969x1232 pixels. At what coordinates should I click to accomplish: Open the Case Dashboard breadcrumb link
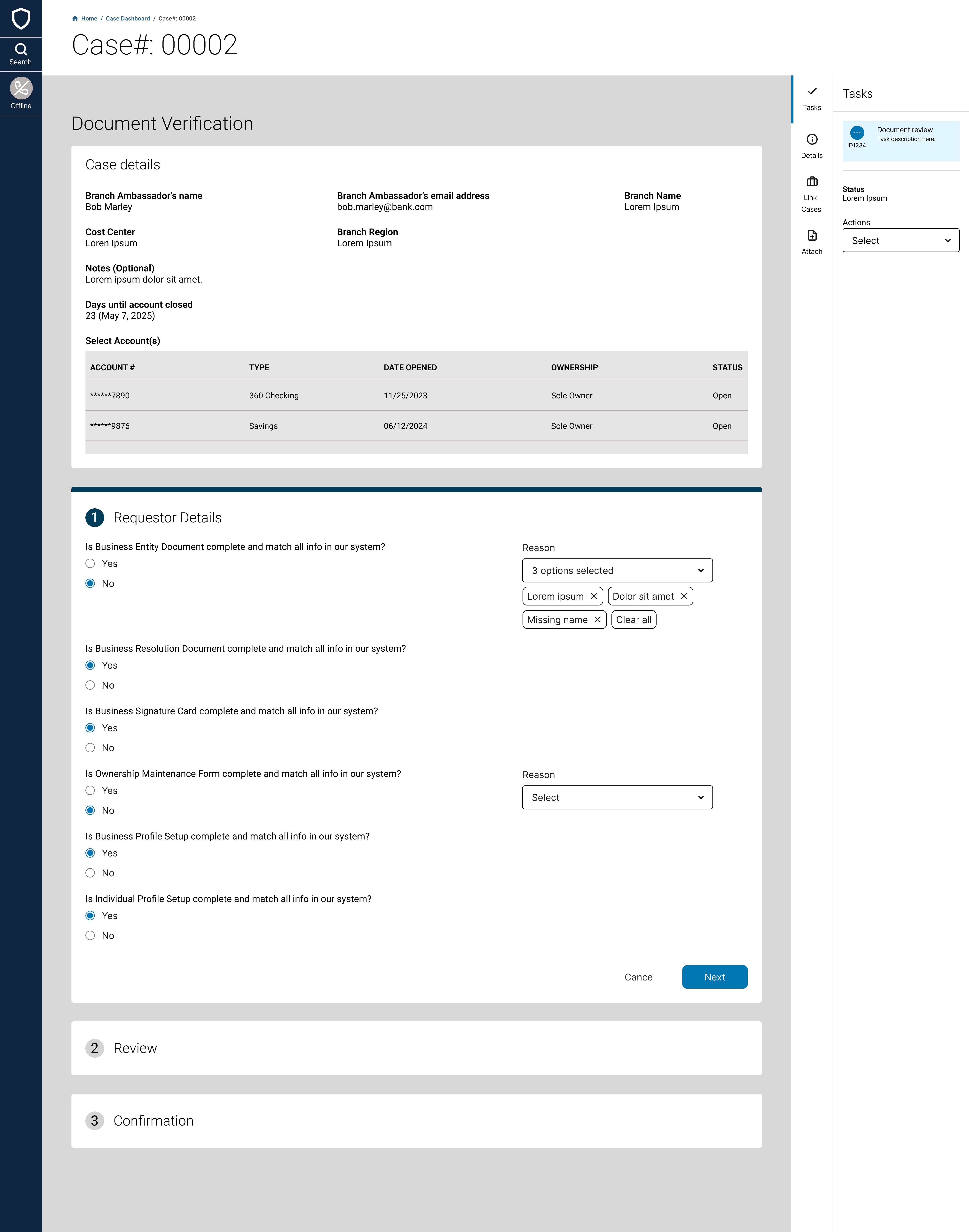pyautogui.click(x=128, y=19)
